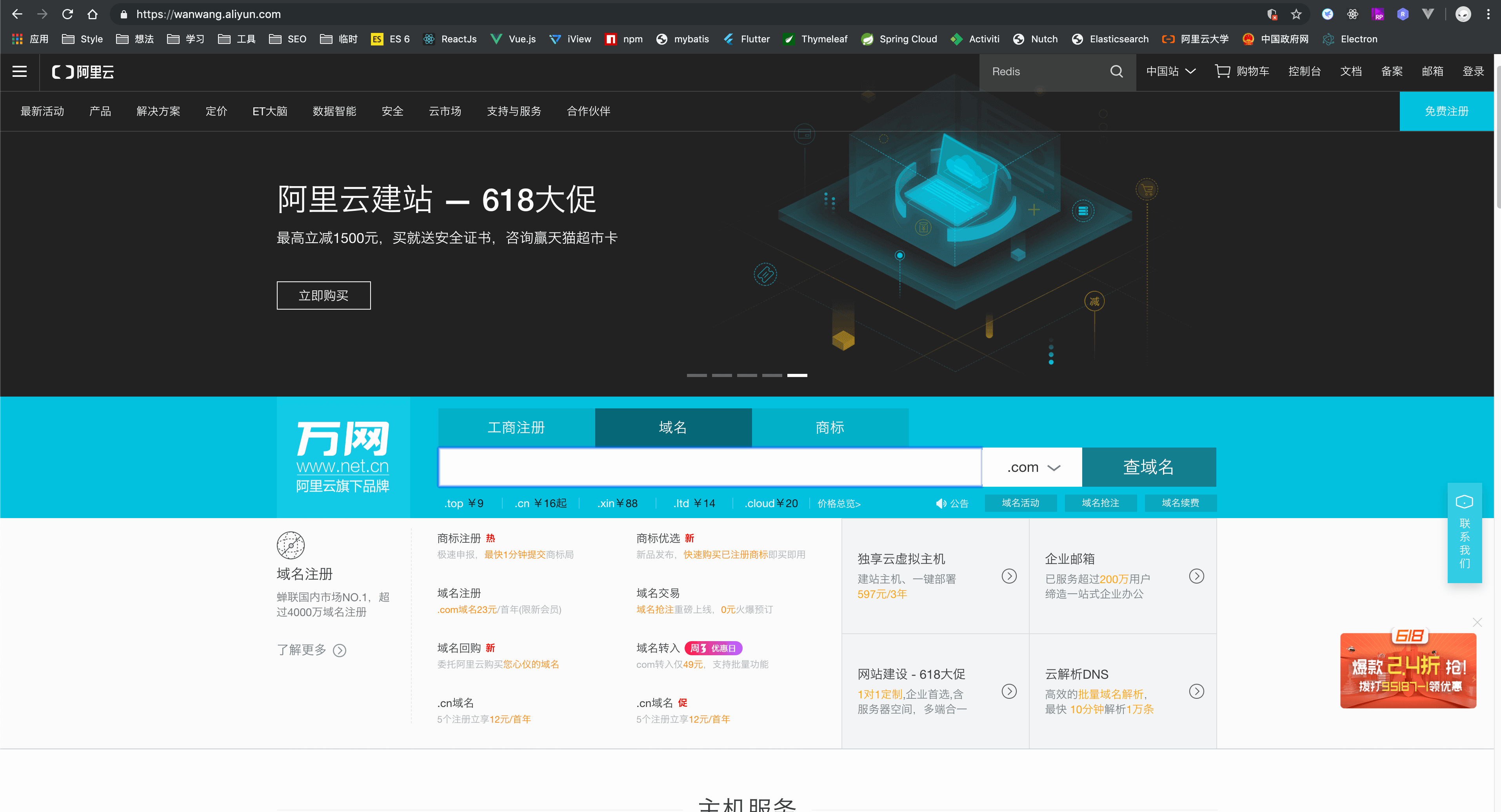Click the 公告 speaker icon

coord(941,503)
